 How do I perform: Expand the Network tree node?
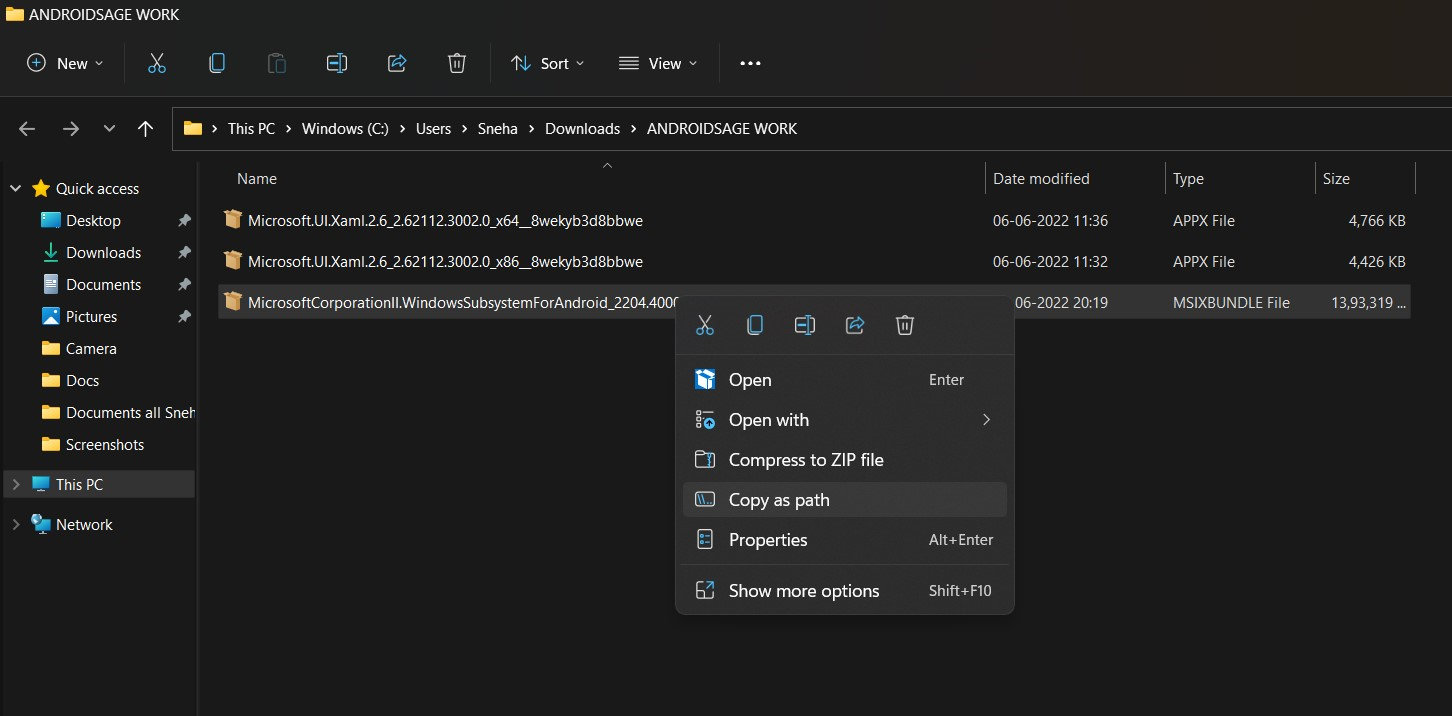15,524
